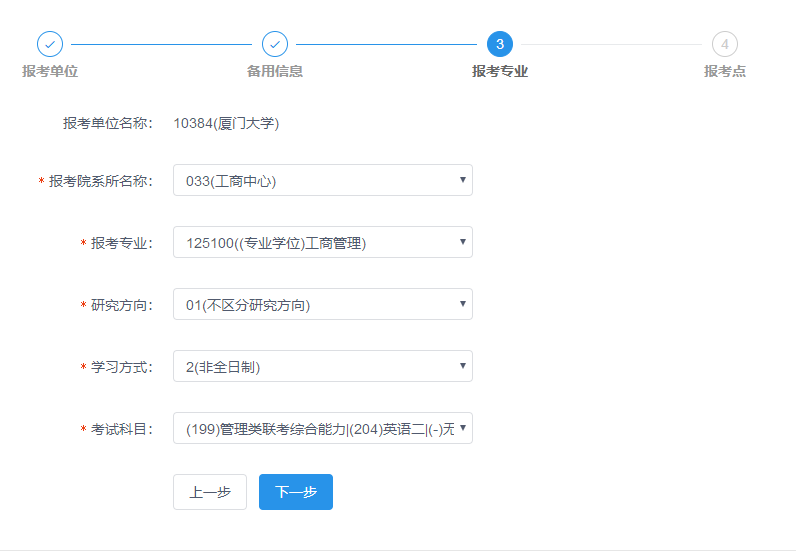
Task: Open the 报考院系所名称 dropdown showing 033(工商中心)
Action: coord(322,181)
